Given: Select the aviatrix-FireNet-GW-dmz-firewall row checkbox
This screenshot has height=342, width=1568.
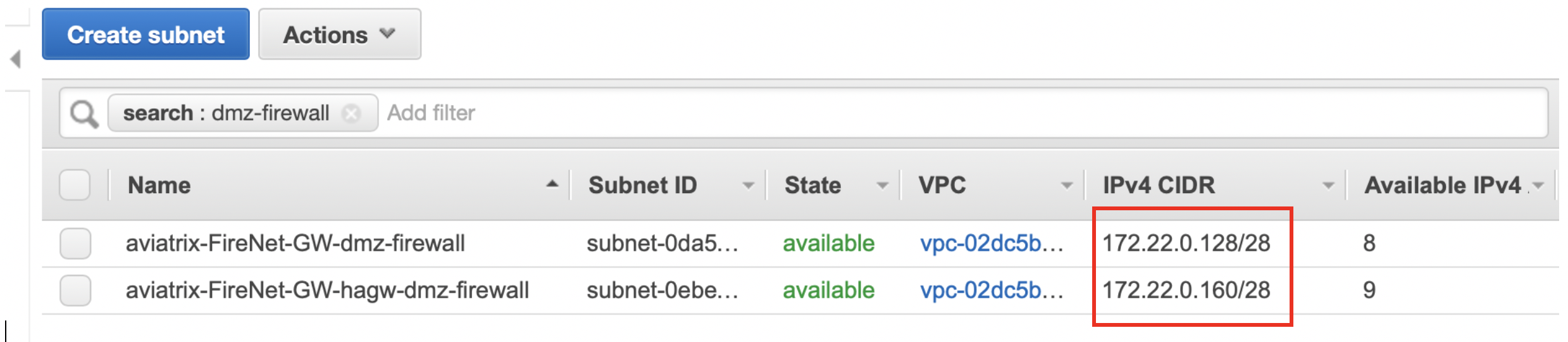Looking at the screenshot, I should [75, 243].
